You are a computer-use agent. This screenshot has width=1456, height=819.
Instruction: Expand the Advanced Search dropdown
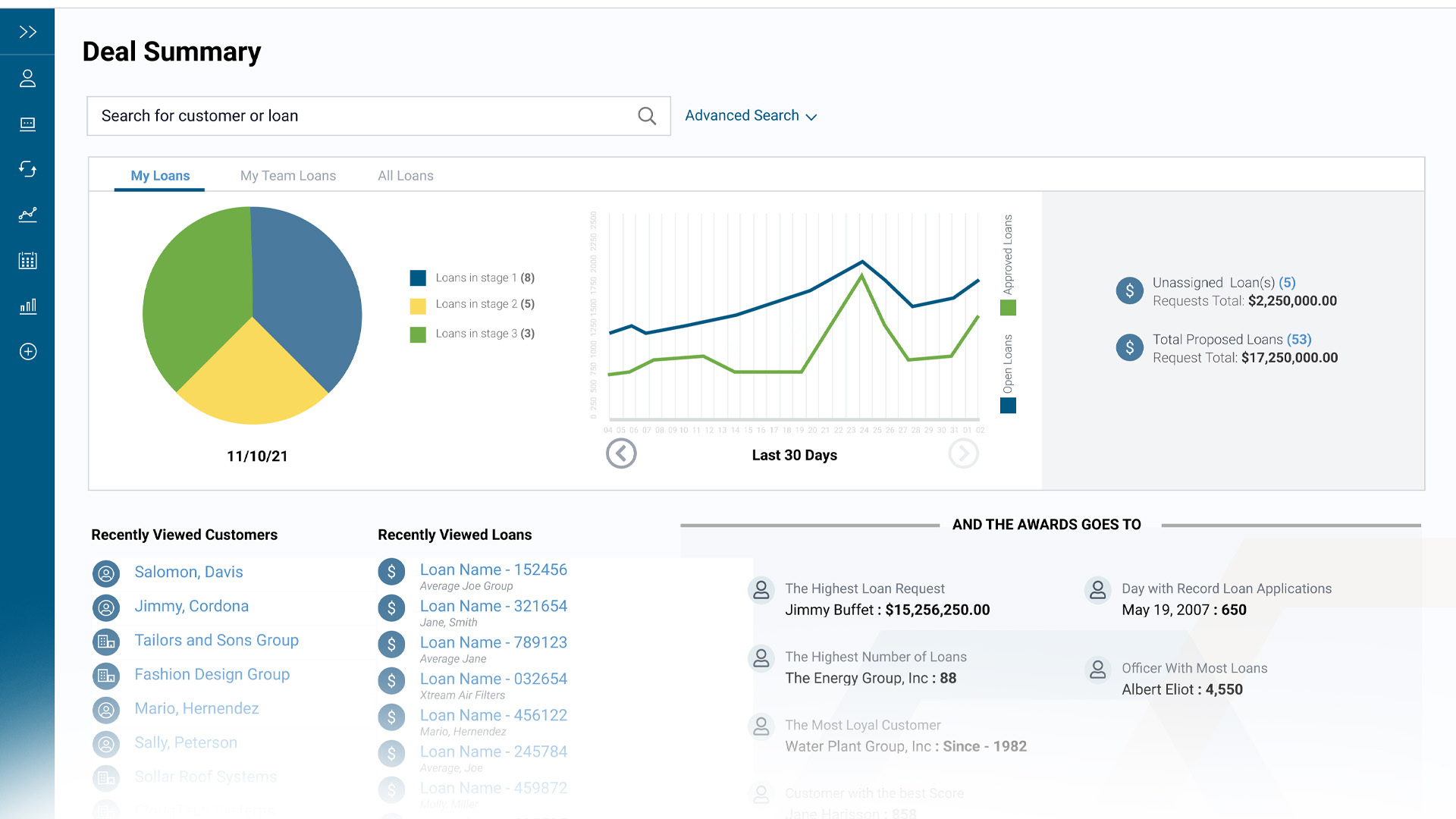750,116
